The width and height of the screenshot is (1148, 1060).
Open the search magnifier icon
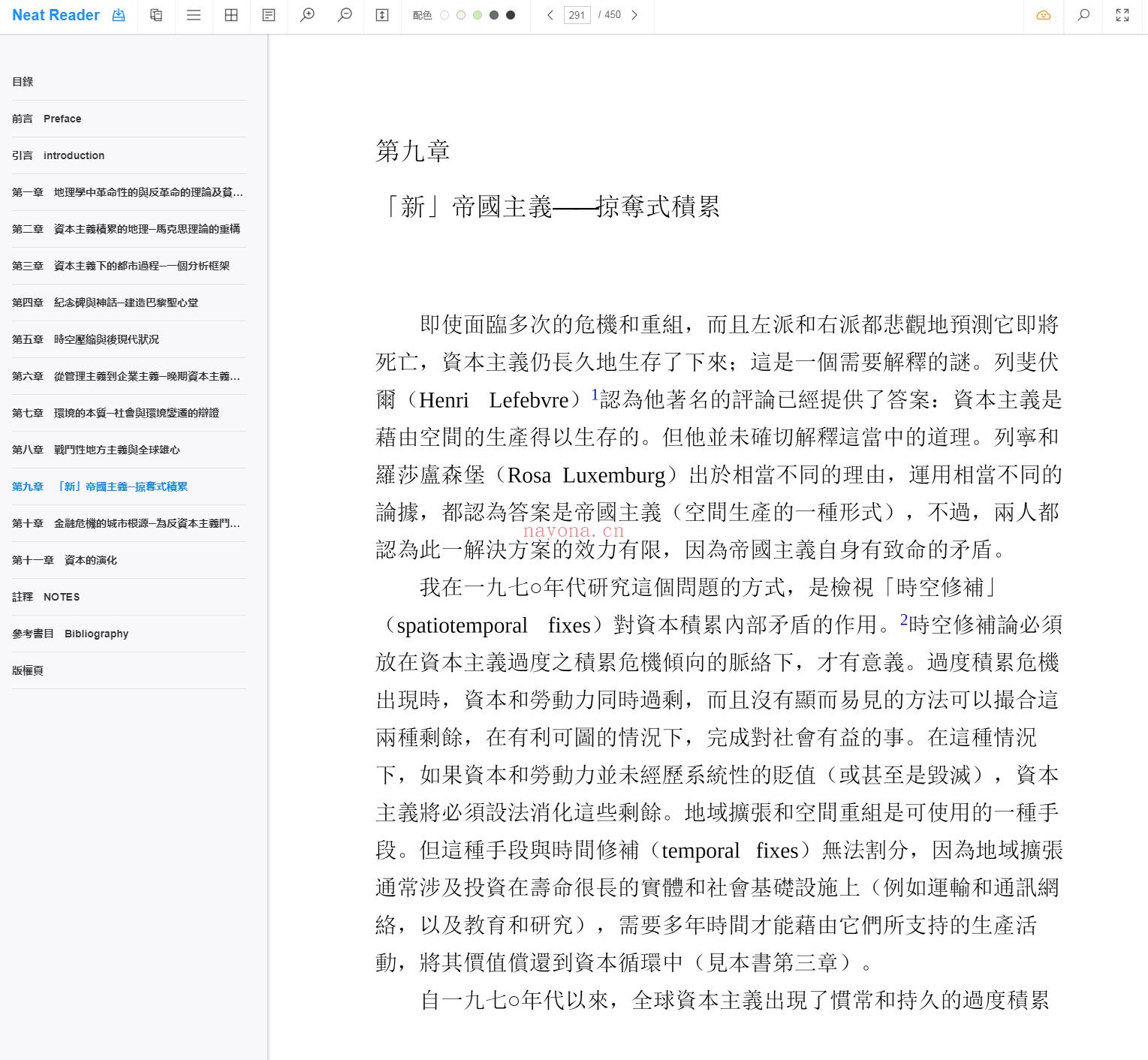point(1083,15)
